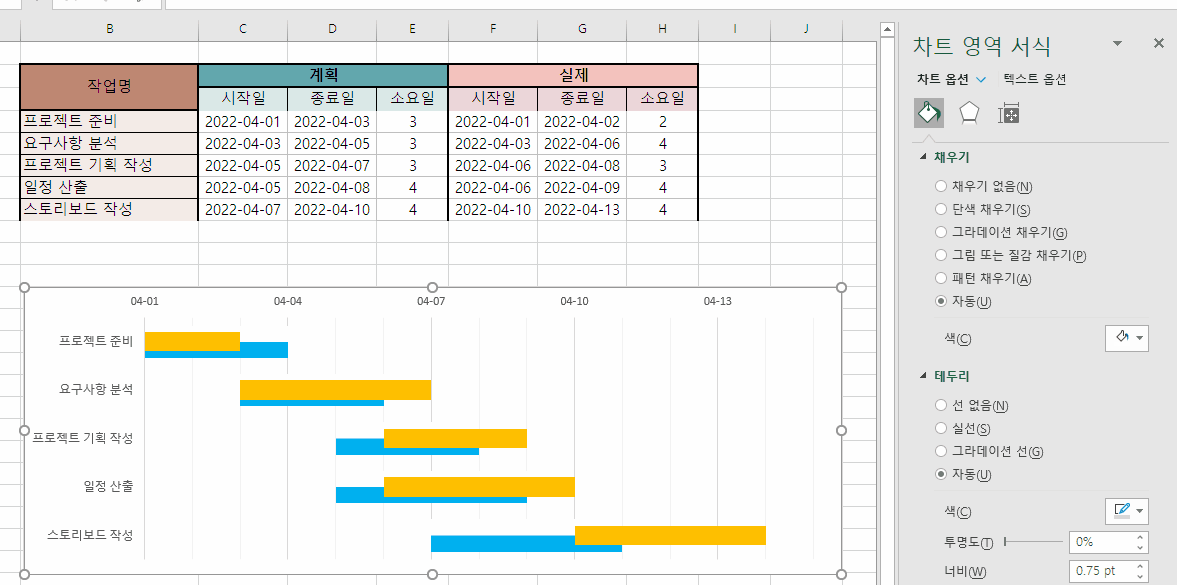1177x585 pixels.
Task: Click the 04-13 chart axis label
Action: click(x=717, y=301)
